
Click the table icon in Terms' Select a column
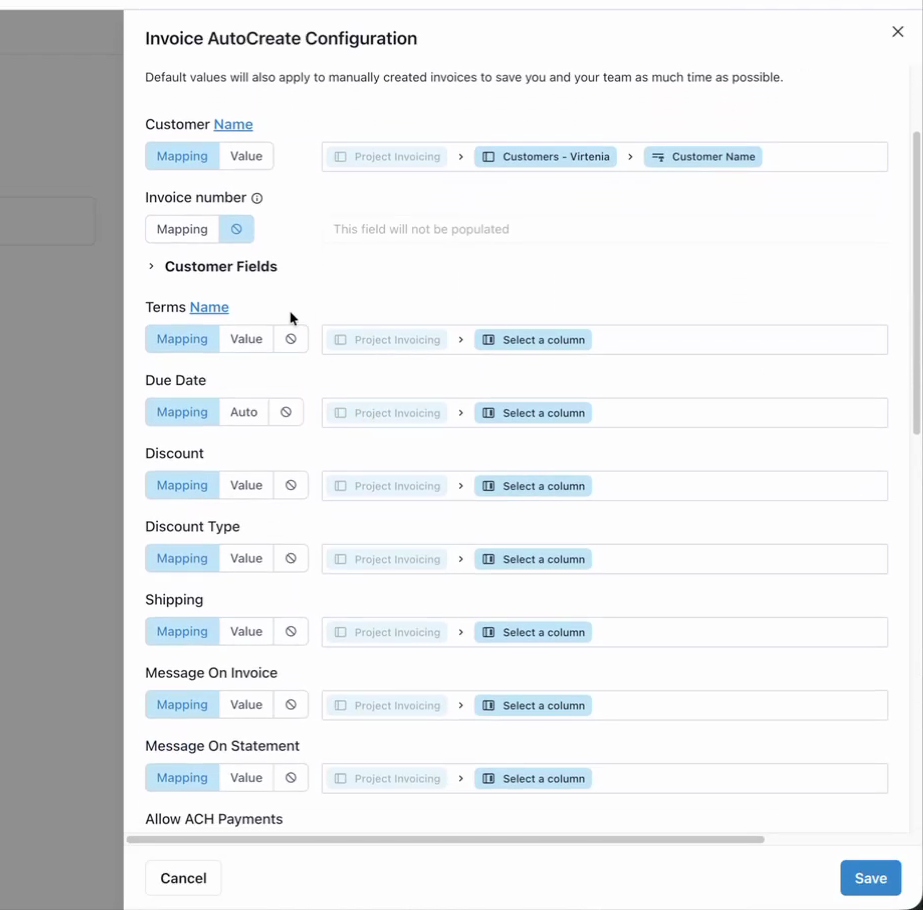489,339
